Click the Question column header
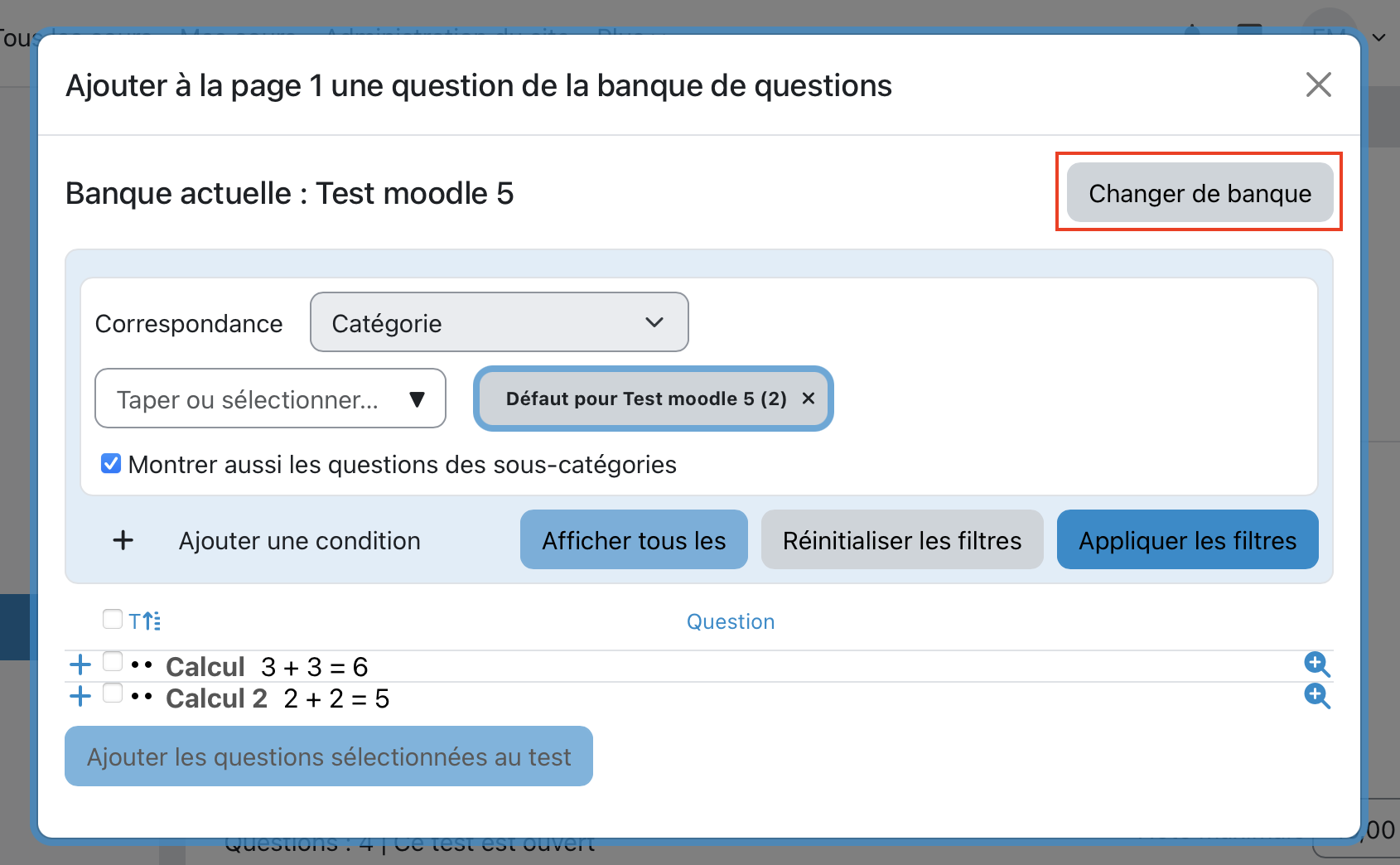The width and height of the screenshot is (1400, 865). pyautogui.click(x=730, y=621)
